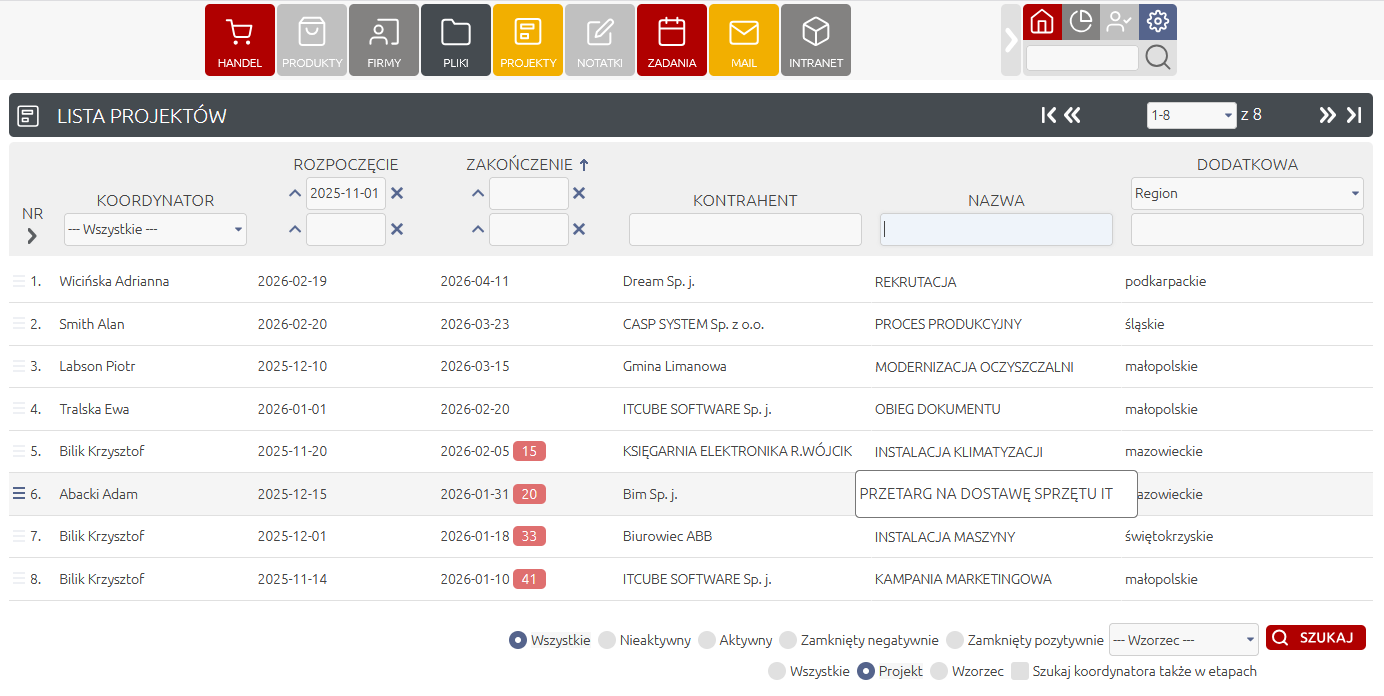This screenshot has height=696, width=1384.
Task: Open the Modernizacja Oczyszczalni project
Action: point(973,367)
